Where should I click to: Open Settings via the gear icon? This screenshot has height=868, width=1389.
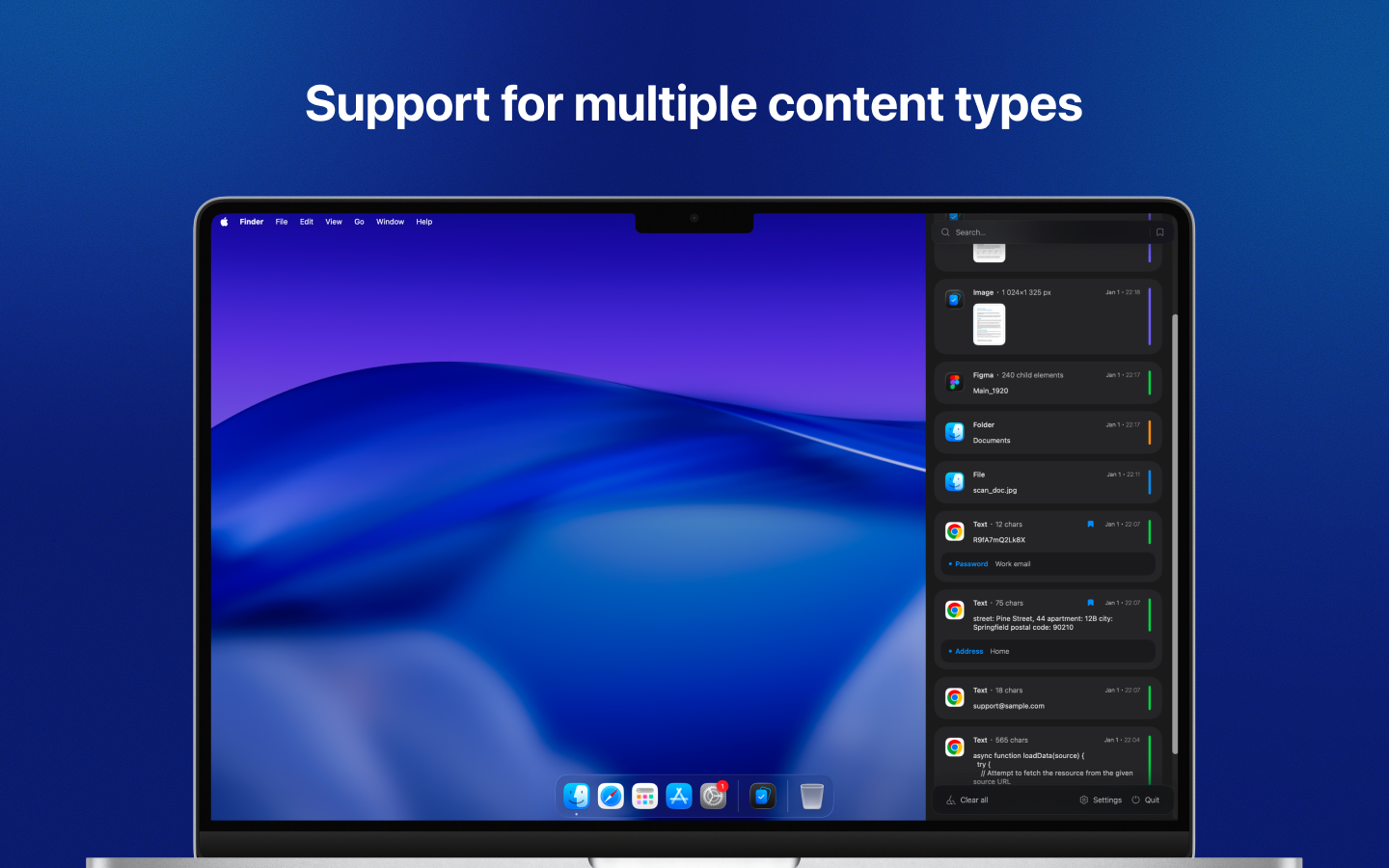click(1084, 800)
